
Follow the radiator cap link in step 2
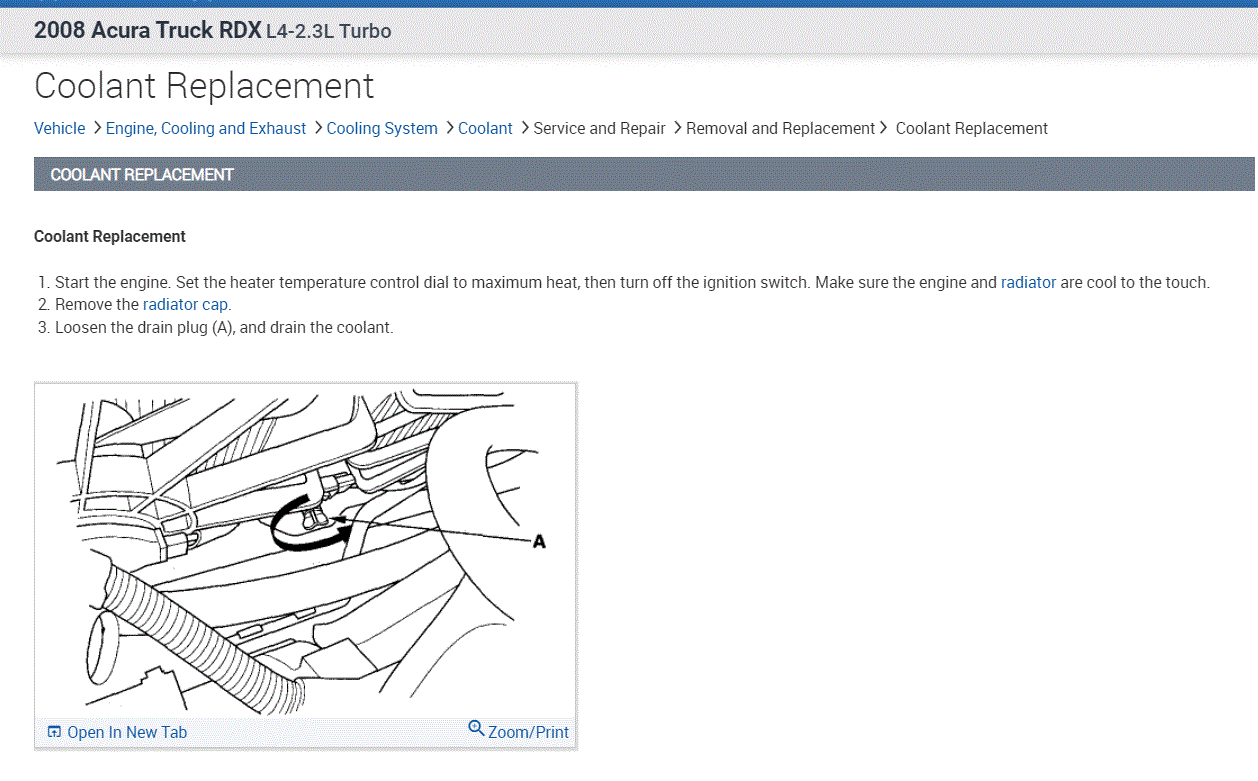point(186,304)
